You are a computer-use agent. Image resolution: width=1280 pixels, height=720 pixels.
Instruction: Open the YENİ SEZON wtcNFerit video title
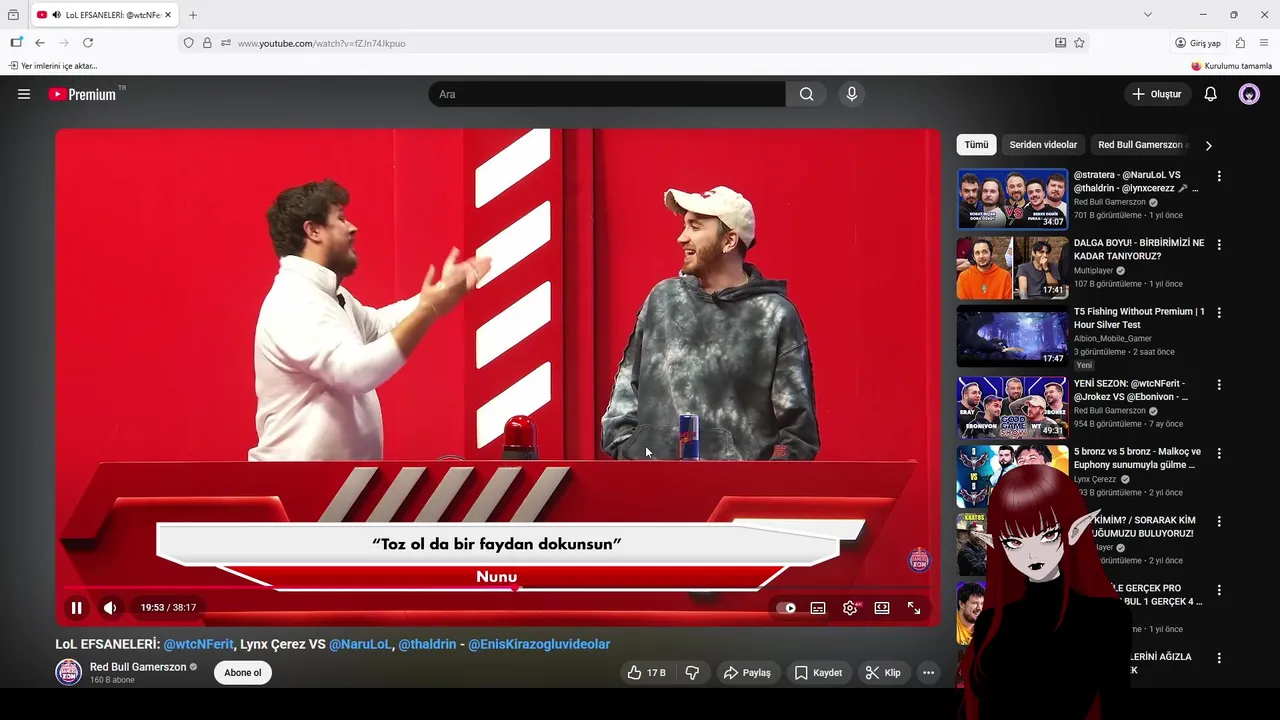[1131, 390]
